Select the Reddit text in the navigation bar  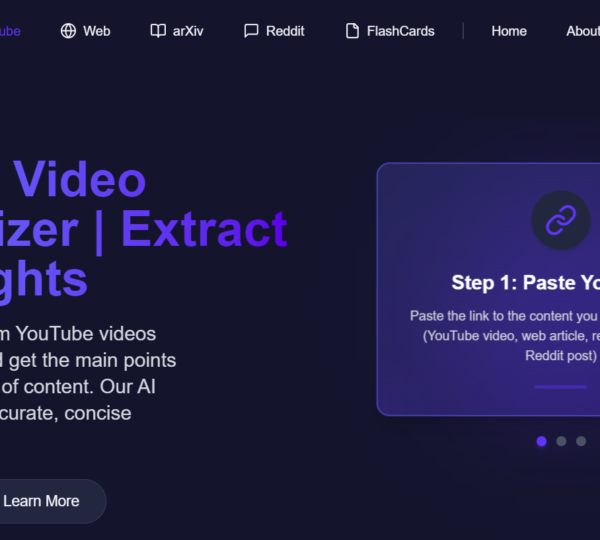(285, 31)
